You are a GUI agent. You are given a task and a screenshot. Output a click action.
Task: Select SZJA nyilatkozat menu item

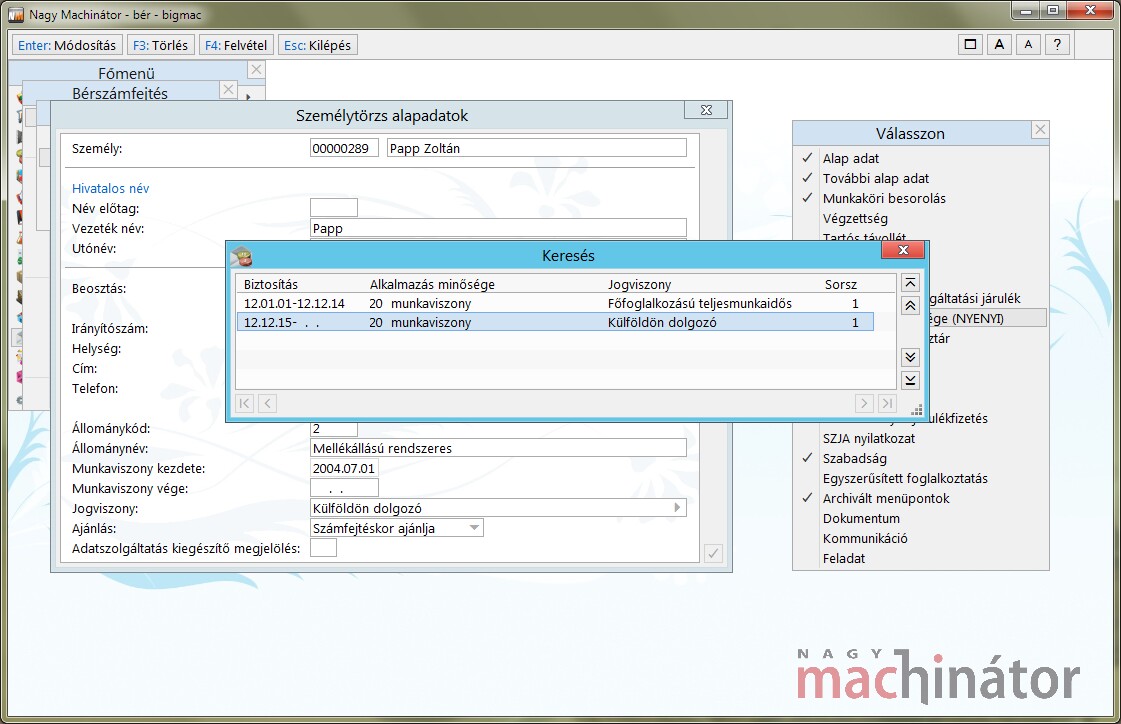(869, 439)
